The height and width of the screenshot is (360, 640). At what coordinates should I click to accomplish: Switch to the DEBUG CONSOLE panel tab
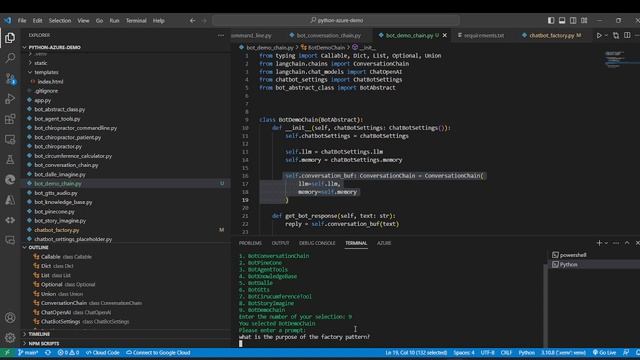point(317,243)
